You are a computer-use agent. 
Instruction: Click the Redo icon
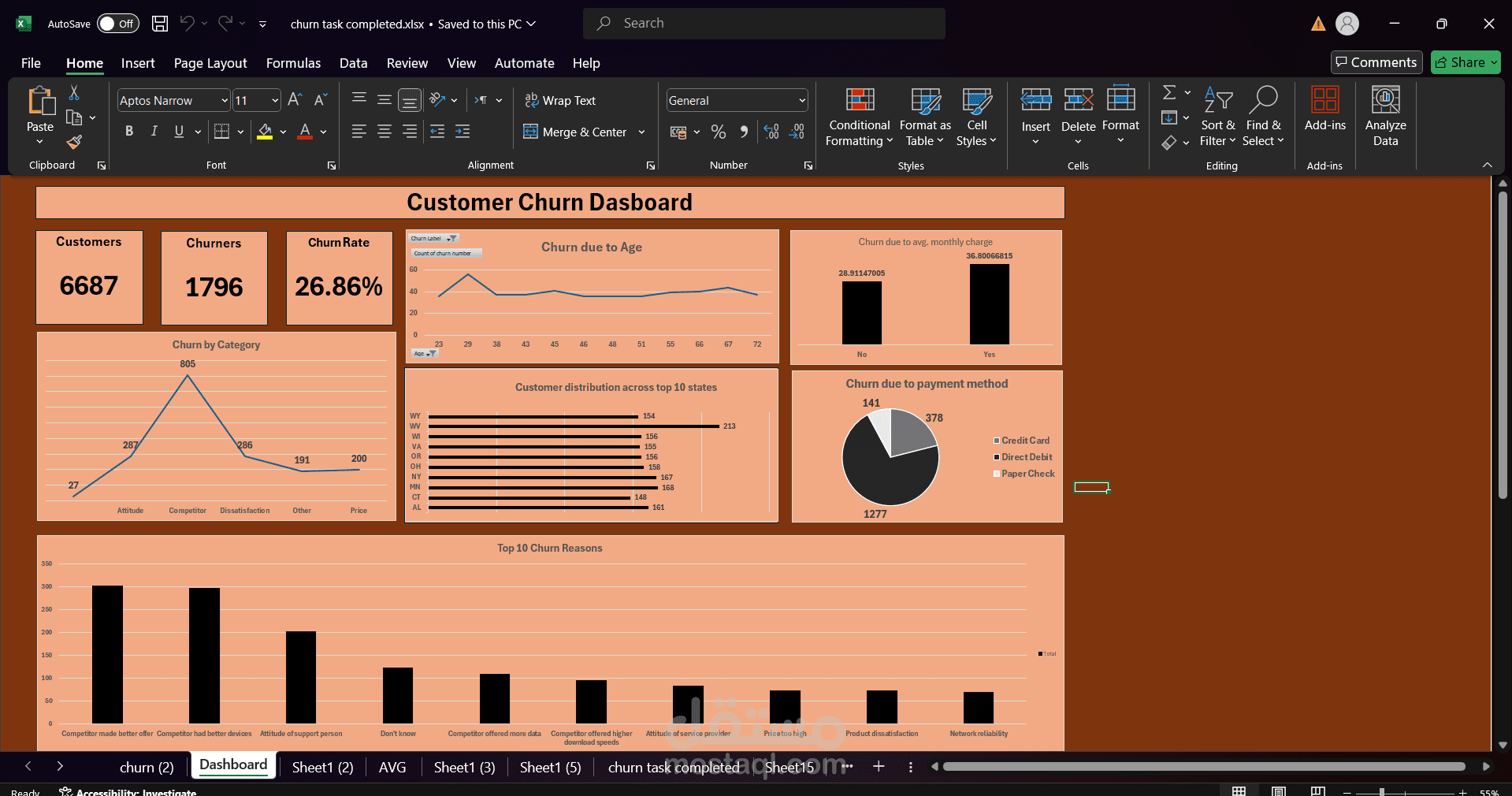[225, 24]
